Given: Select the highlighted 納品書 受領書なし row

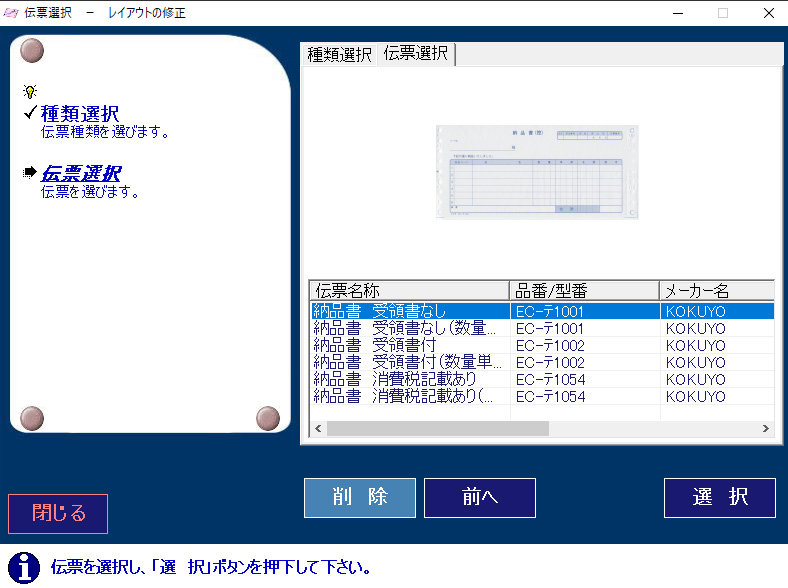Looking at the screenshot, I should tap(410, 311).
